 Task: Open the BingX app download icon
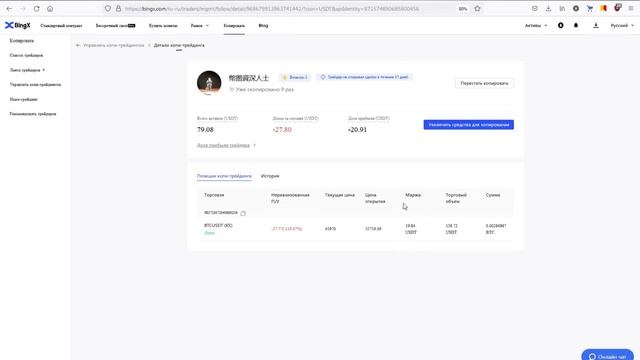(x=596, y=25)
